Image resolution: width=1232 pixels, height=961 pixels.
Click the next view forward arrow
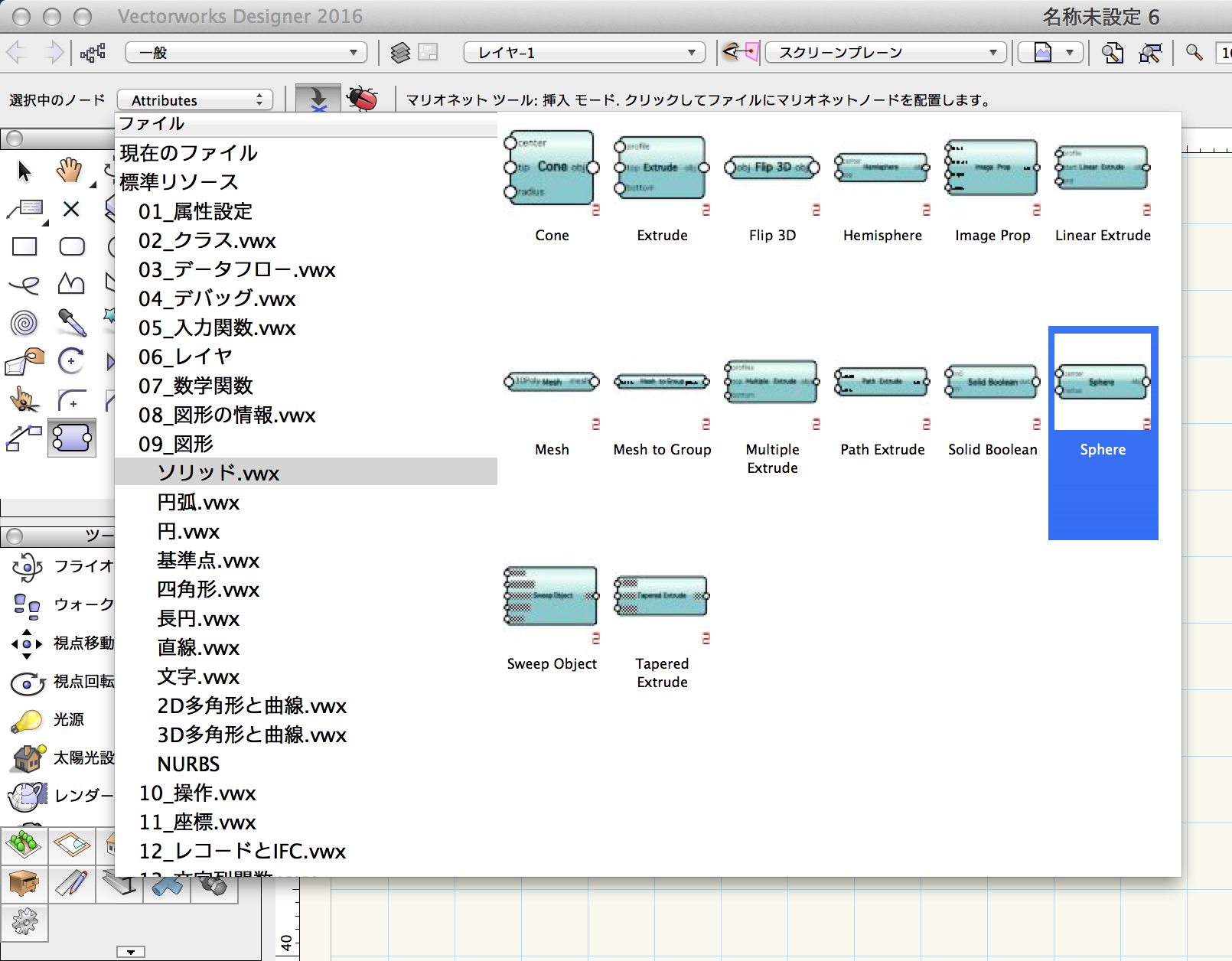point(54,53)
